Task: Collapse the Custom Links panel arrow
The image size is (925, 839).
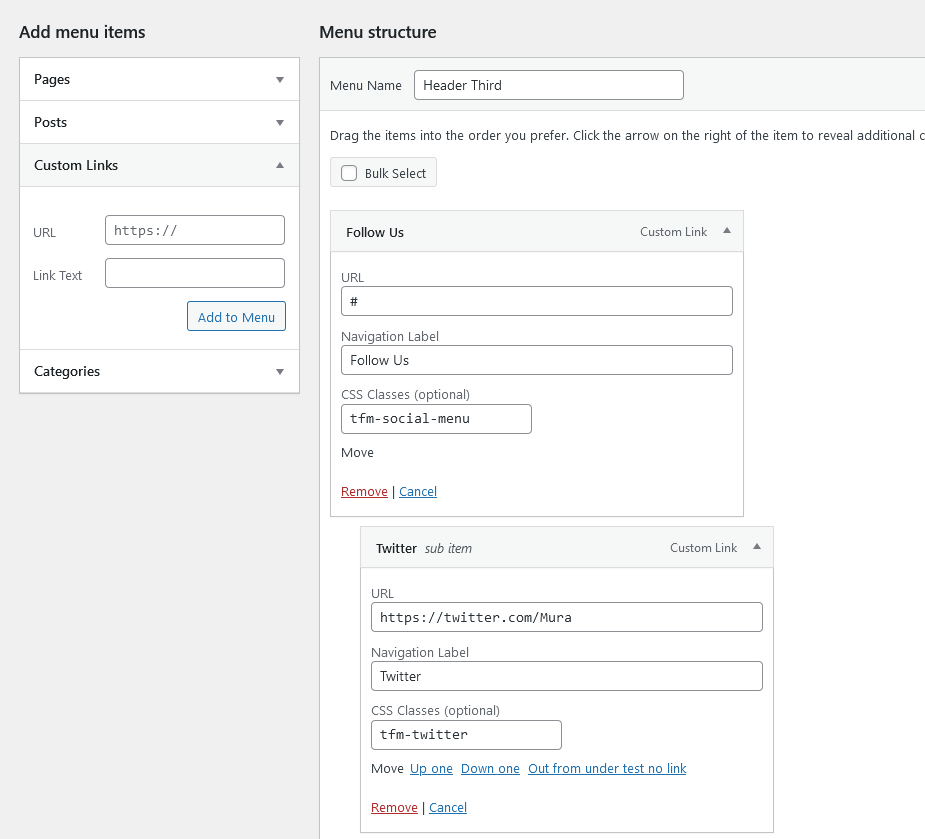Action: point(280,165)
